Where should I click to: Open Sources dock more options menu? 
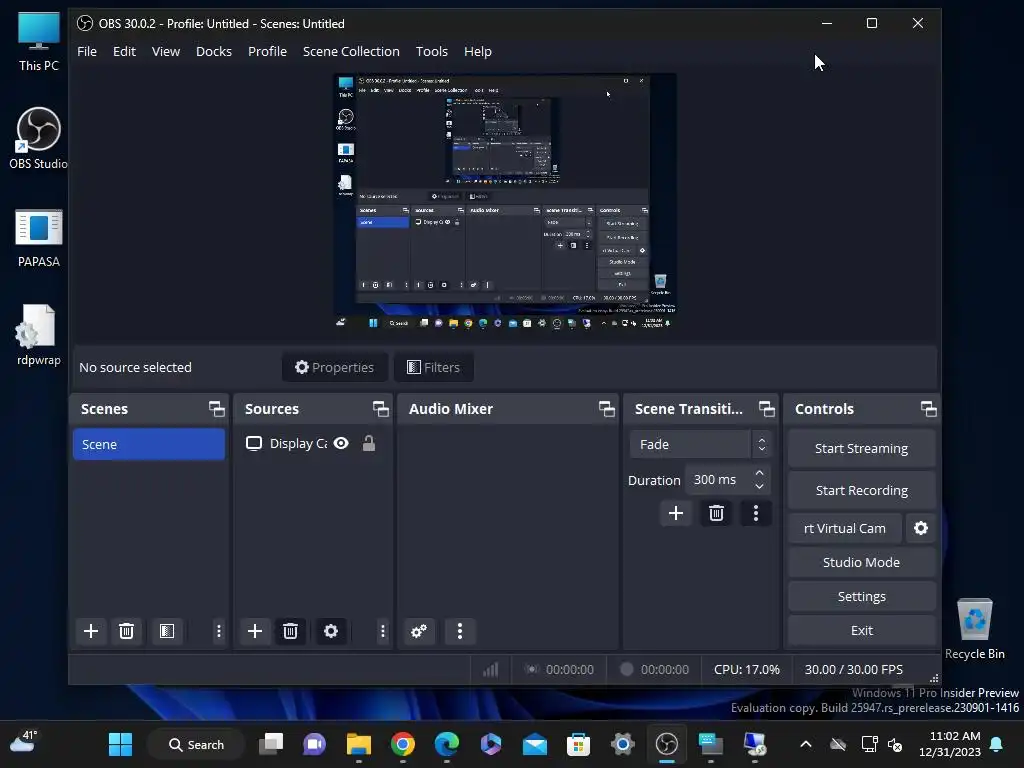point(383,631)
